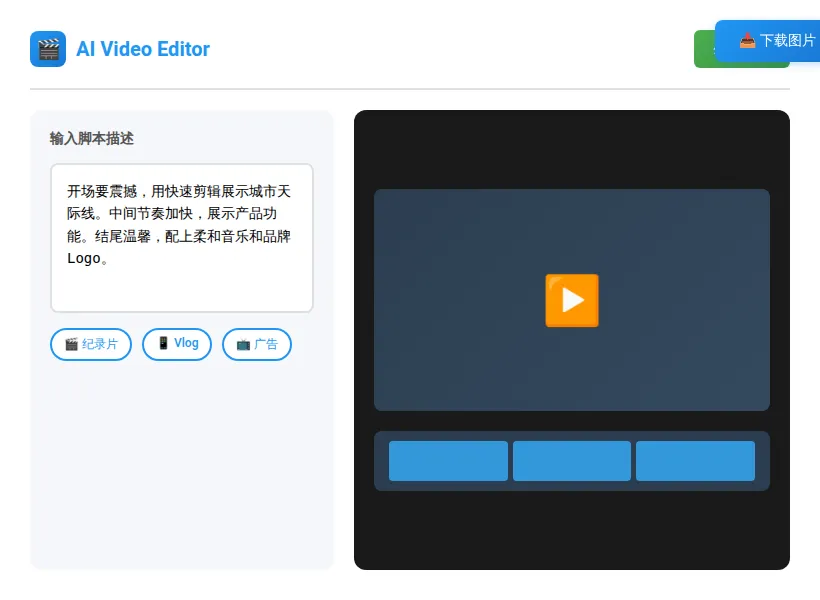This screenshot has height=600, width=820.
Task: Select the first blue timeline clip
Action: point(448,461)
